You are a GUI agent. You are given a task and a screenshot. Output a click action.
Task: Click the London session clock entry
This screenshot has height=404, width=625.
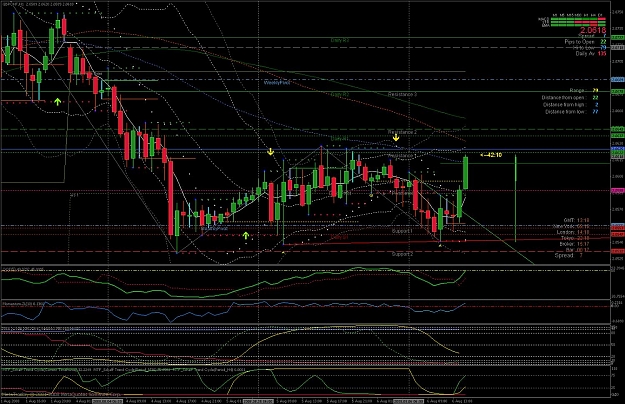tap(573, 232)
